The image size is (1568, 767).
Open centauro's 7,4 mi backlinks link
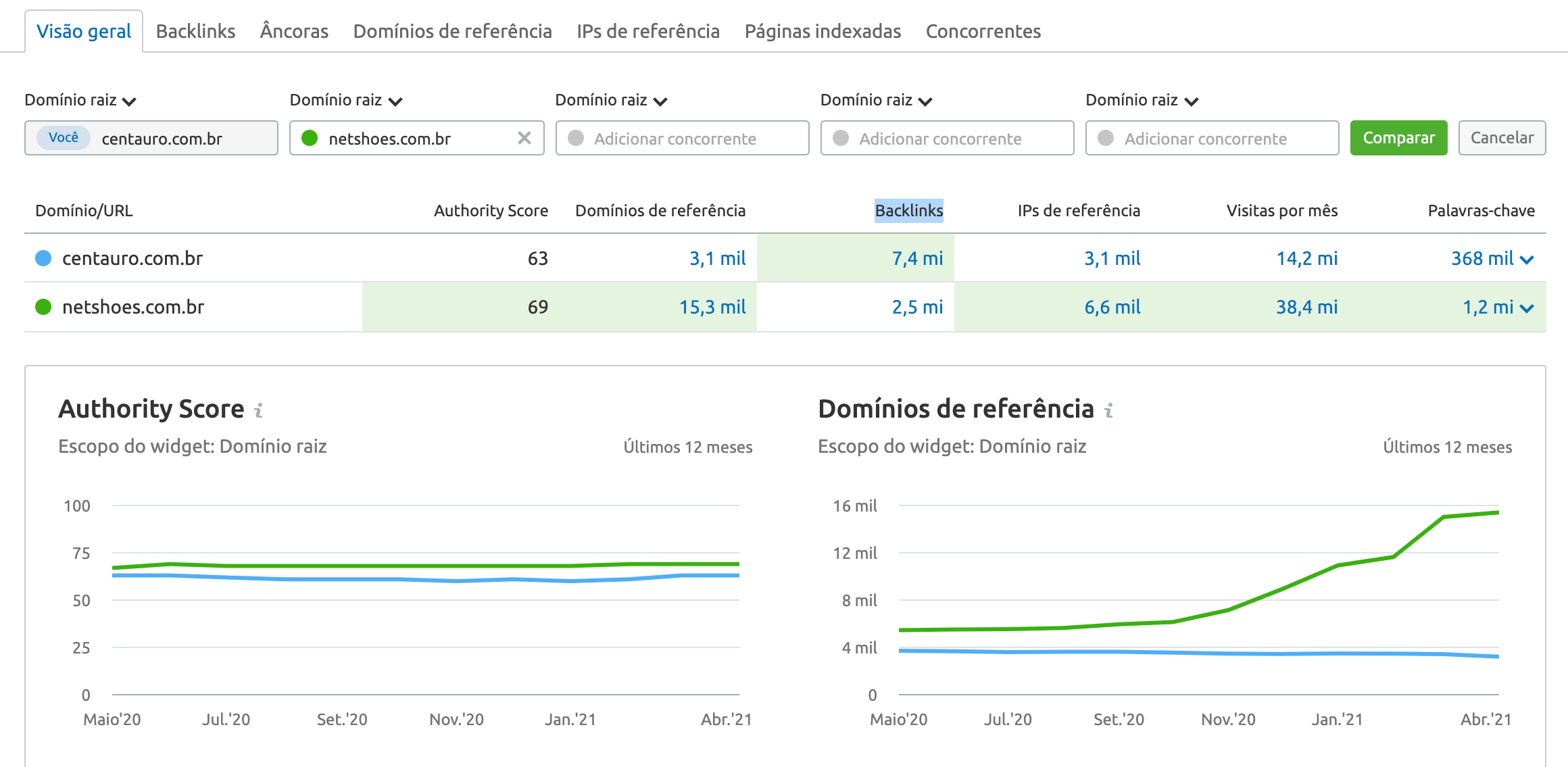click(x=917, y=258)
